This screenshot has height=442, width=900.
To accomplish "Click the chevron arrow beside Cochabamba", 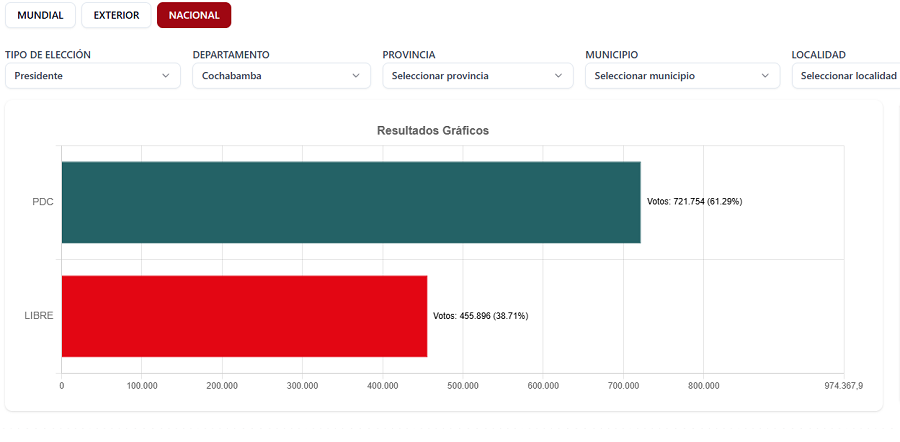I will (x=356, y=76).
